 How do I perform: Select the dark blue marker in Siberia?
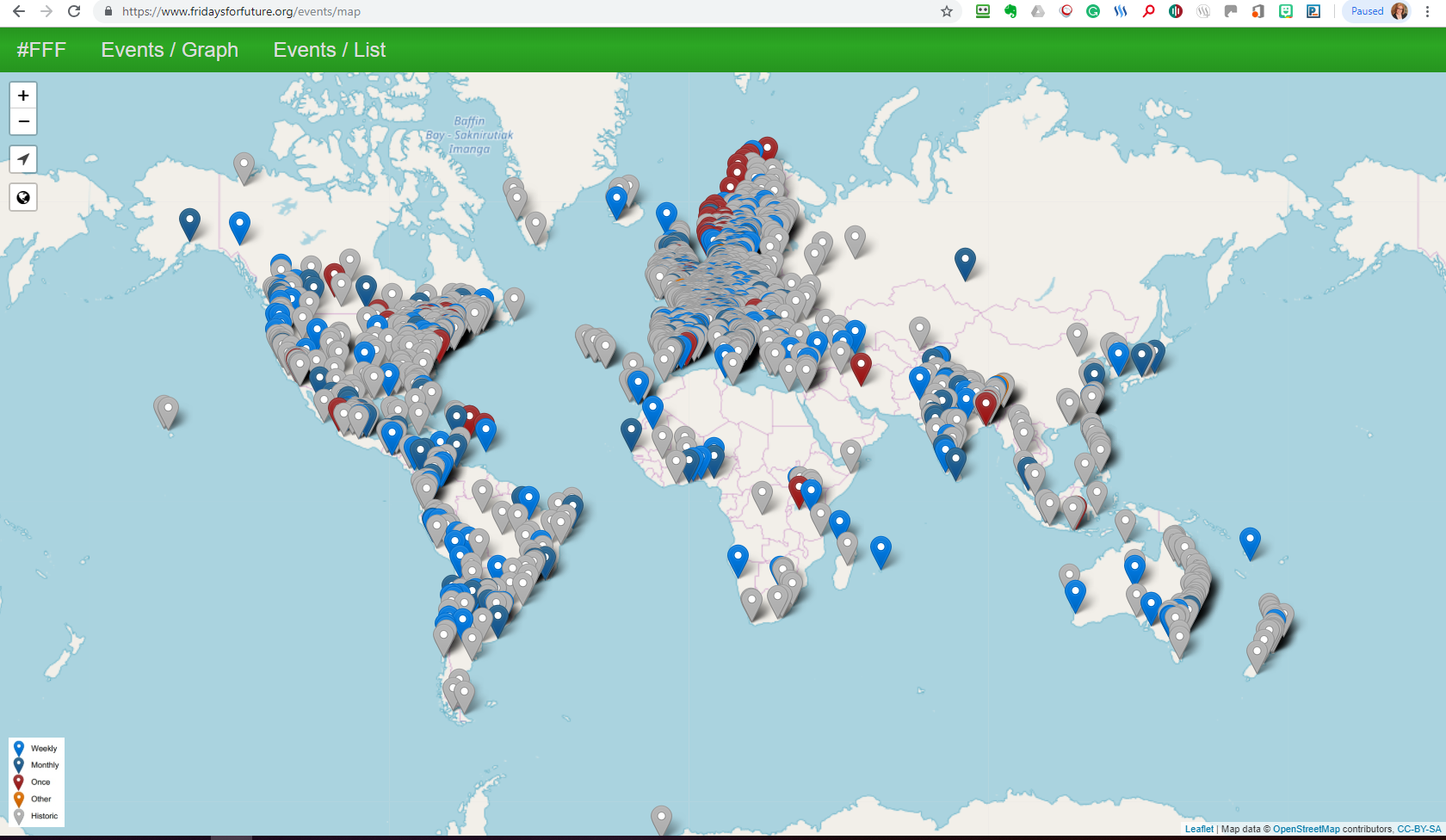tap(965, 263)
